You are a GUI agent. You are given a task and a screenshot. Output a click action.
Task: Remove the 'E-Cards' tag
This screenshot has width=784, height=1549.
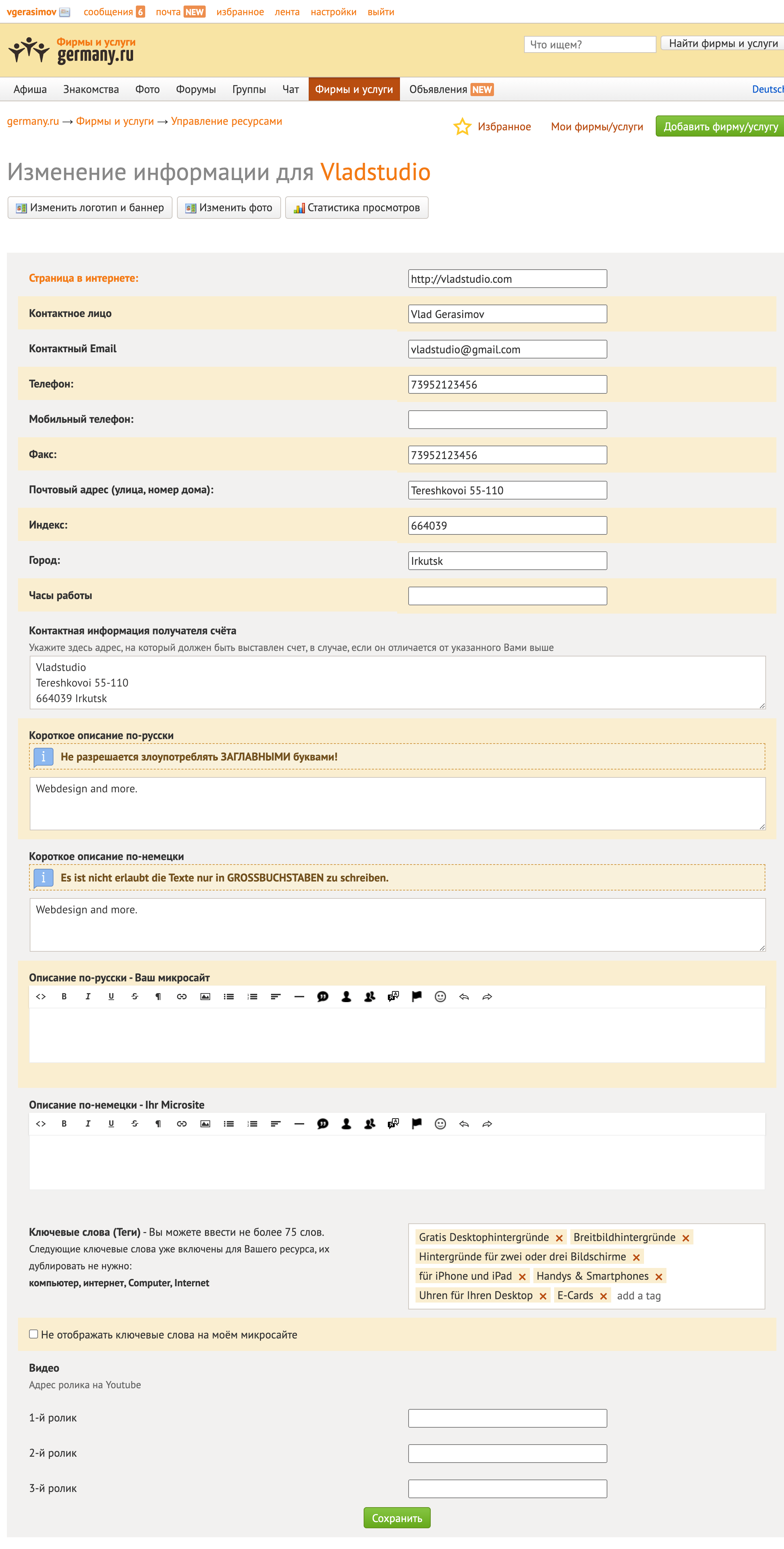[x=603, y=1296]
